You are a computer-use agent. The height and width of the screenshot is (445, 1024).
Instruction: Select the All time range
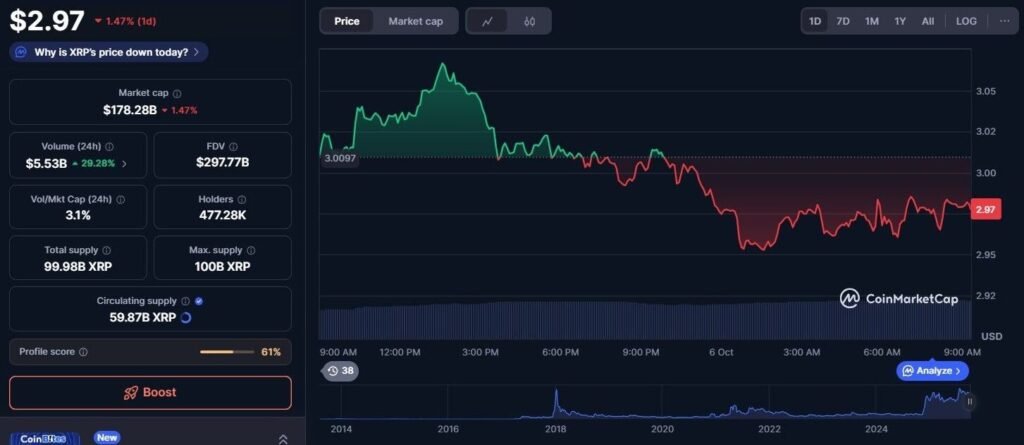(x=928, y=21)
